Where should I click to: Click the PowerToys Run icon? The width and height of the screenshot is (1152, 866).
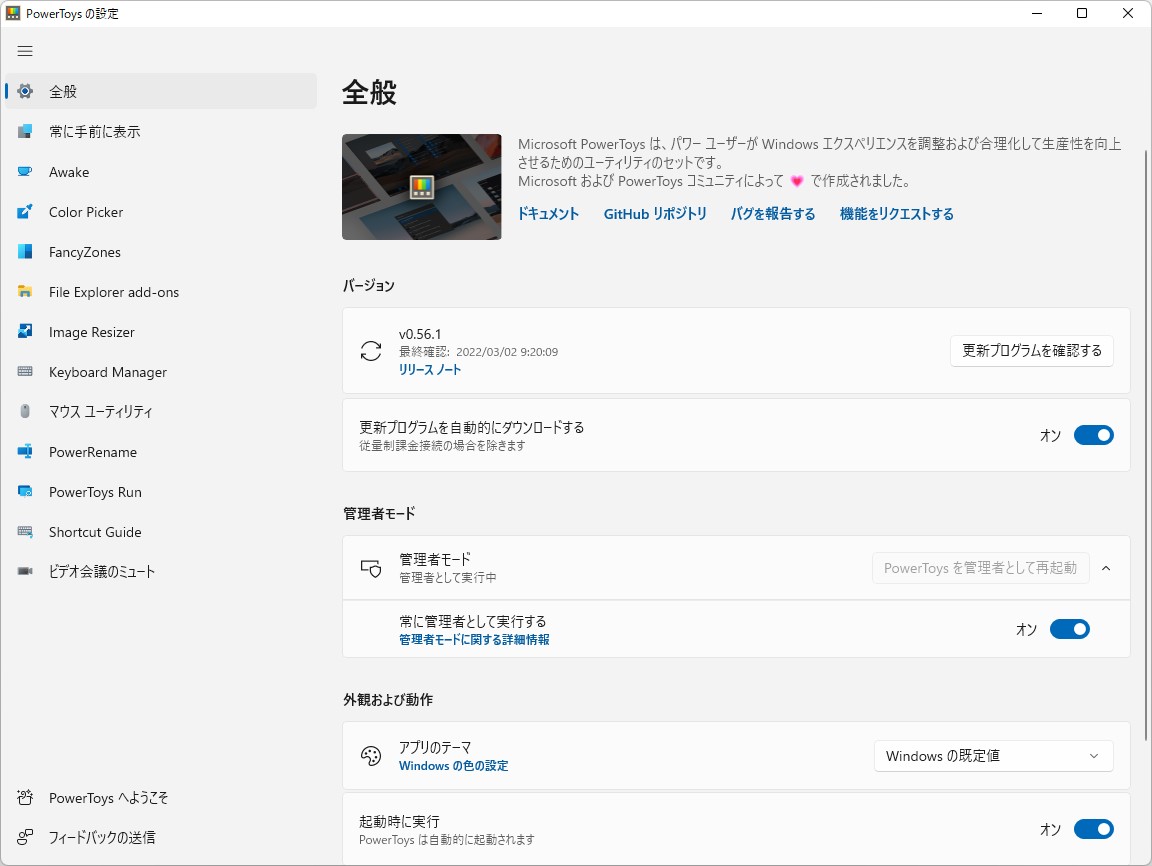(25, 491)
